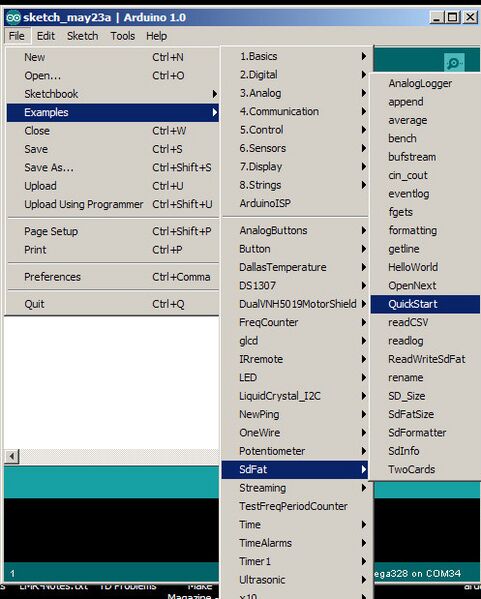The height and width of the screenshot is (599, 481).
Task: Select the Examples menu entry
Action: (113, 112)
